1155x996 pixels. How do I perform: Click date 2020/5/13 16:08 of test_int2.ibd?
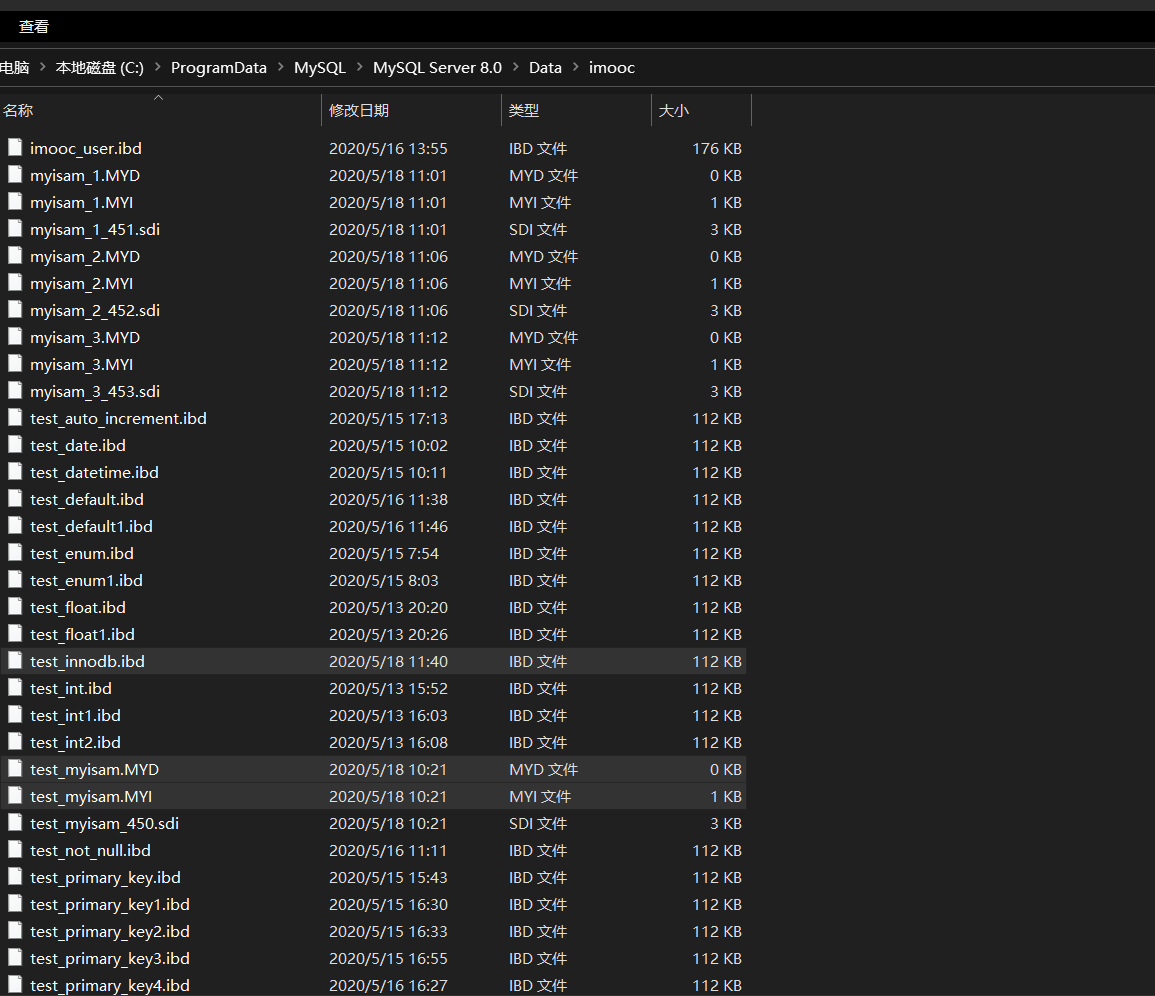pyautogui.click(x=388, y=743)
